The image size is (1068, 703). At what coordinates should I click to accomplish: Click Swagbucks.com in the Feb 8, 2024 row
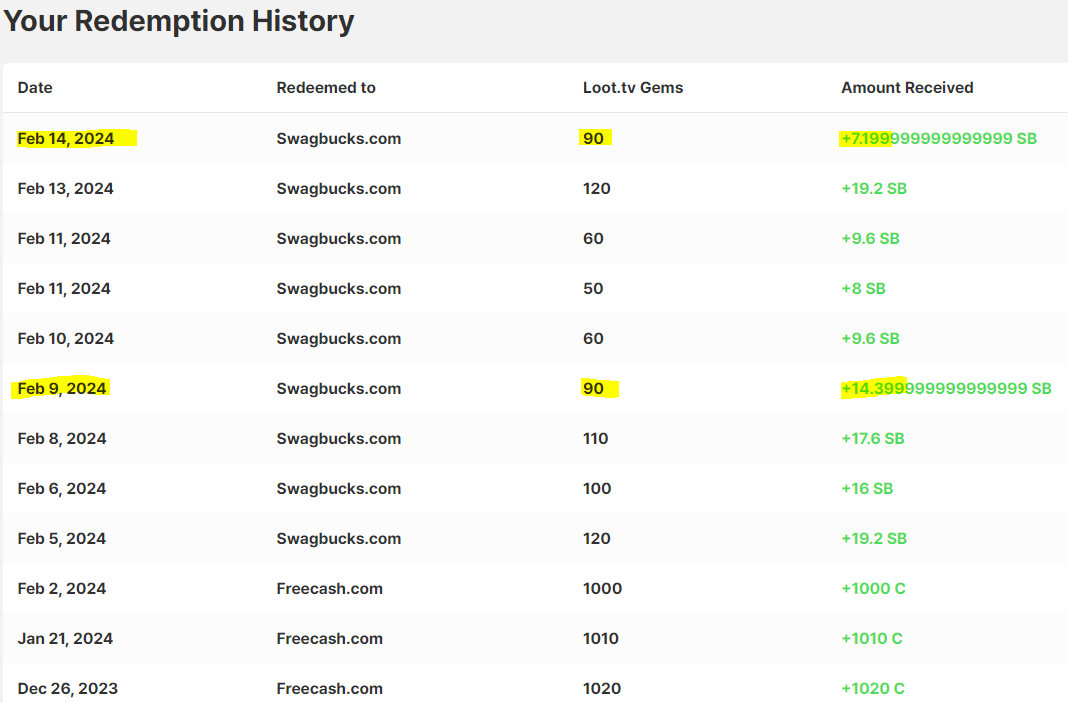tap(339, 439)
